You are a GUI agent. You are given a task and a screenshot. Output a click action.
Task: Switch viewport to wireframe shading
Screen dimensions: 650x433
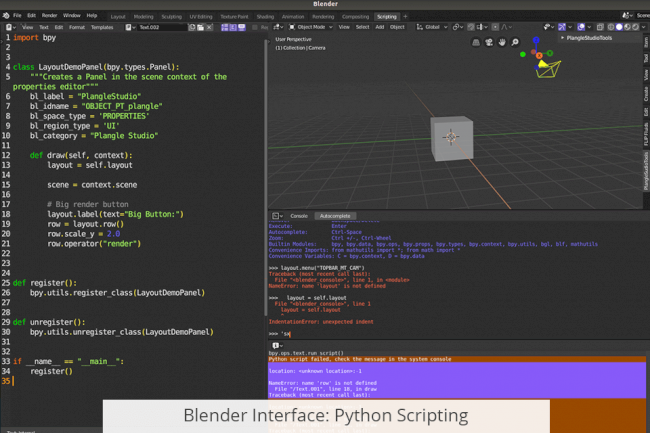click(611, 27)
